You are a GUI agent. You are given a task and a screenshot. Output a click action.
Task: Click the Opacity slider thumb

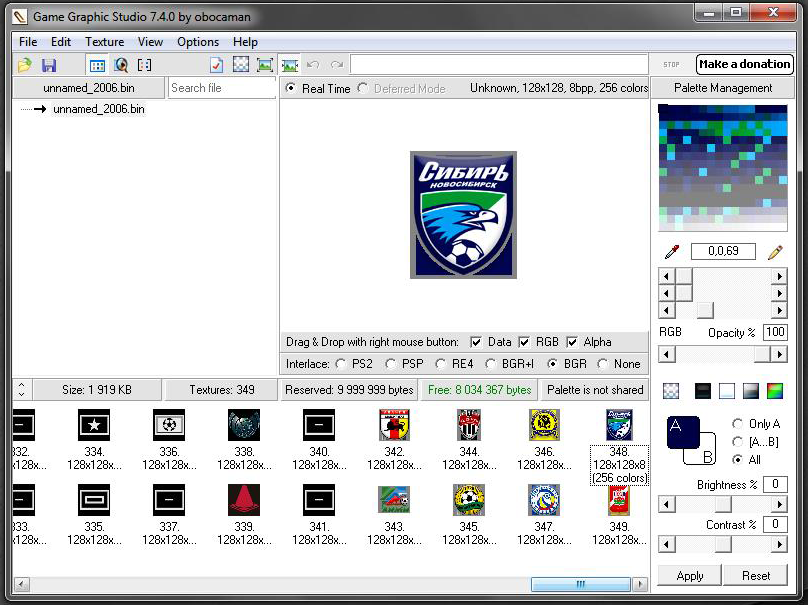(x=762, y=354)
